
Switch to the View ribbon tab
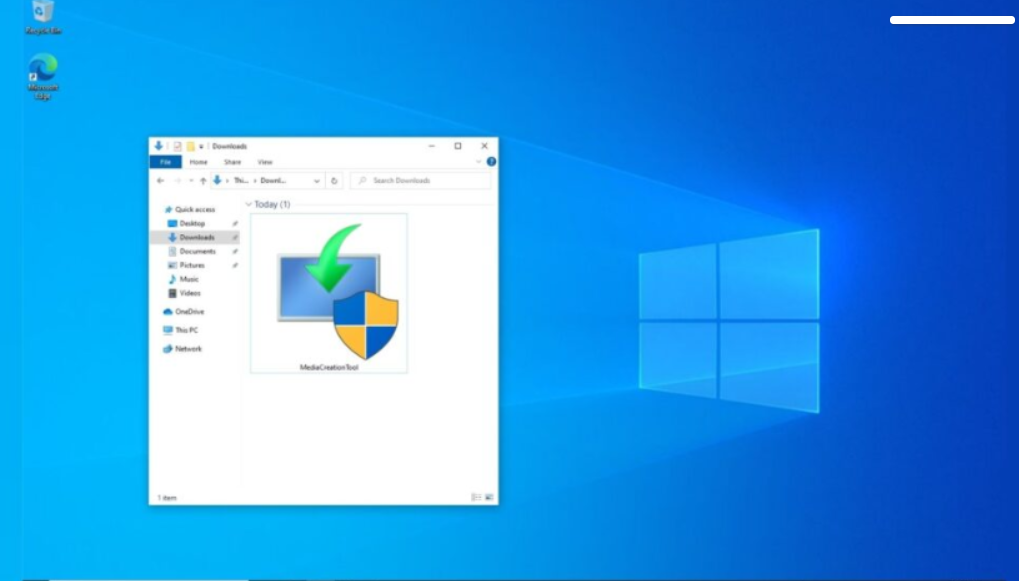(x=266, y=162)
